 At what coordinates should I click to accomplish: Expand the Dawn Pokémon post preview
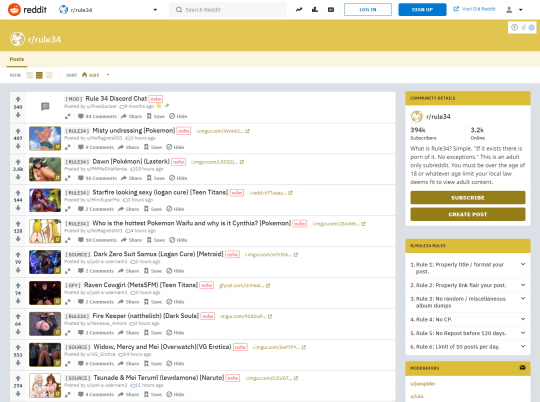68,178
